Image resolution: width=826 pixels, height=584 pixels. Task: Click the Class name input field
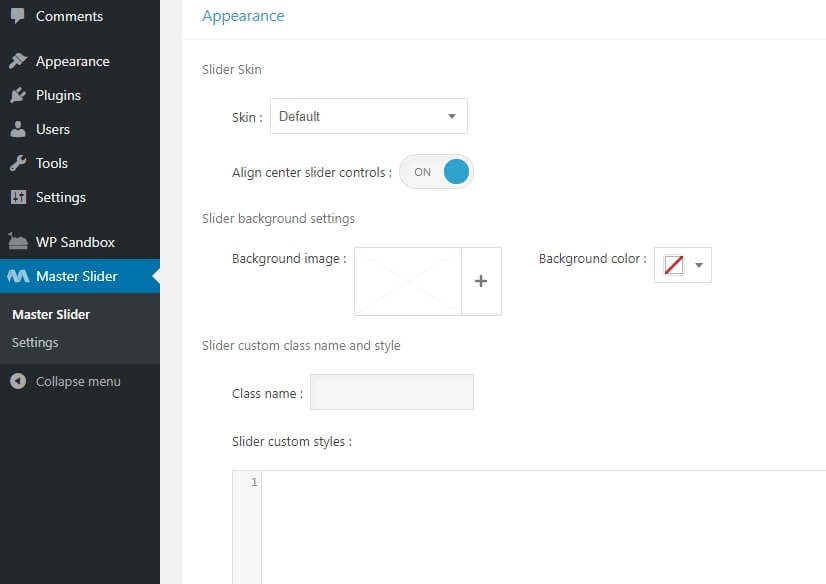point(392,393)
